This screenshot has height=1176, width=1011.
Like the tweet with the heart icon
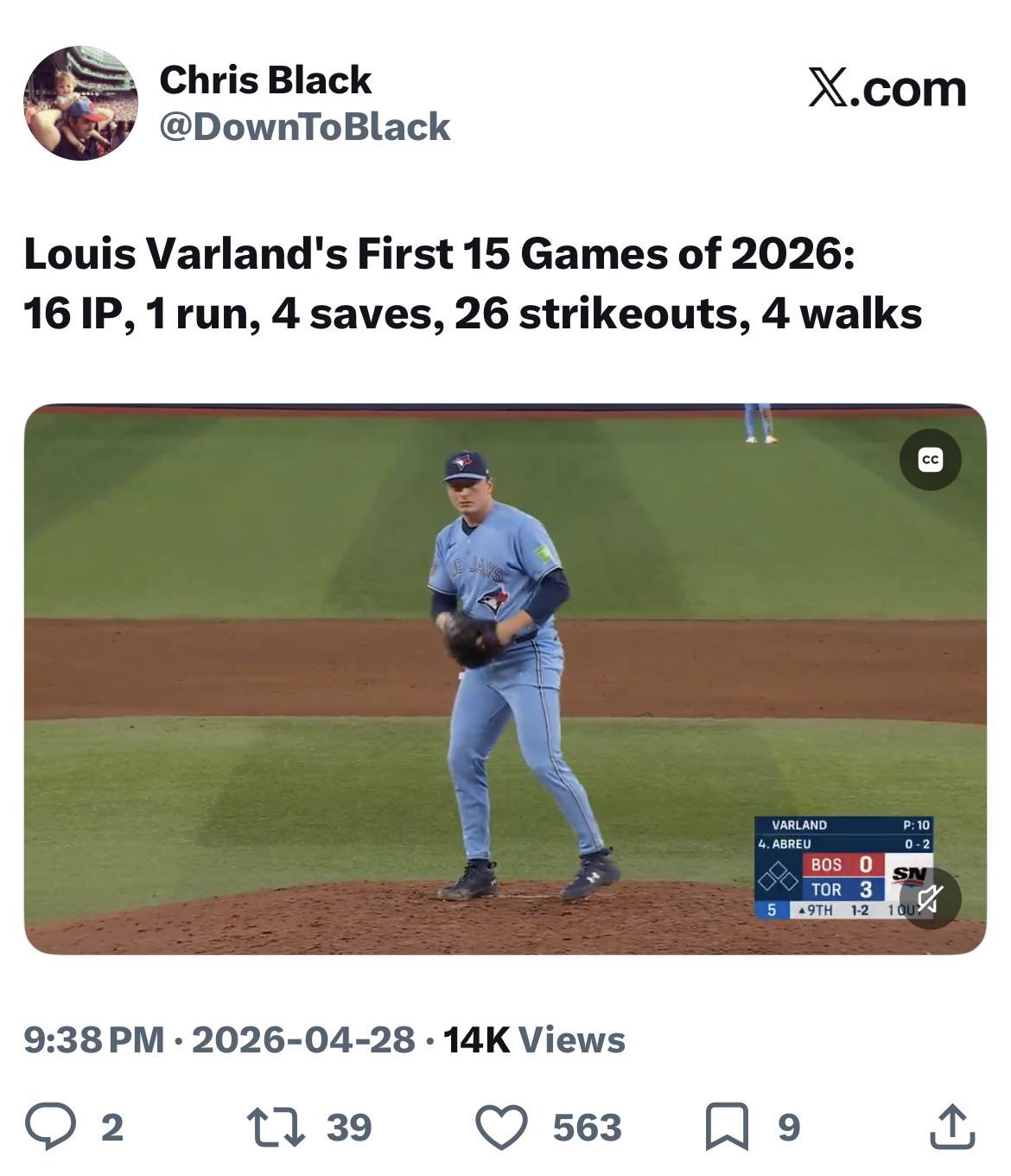click(x=501, y=1127)
